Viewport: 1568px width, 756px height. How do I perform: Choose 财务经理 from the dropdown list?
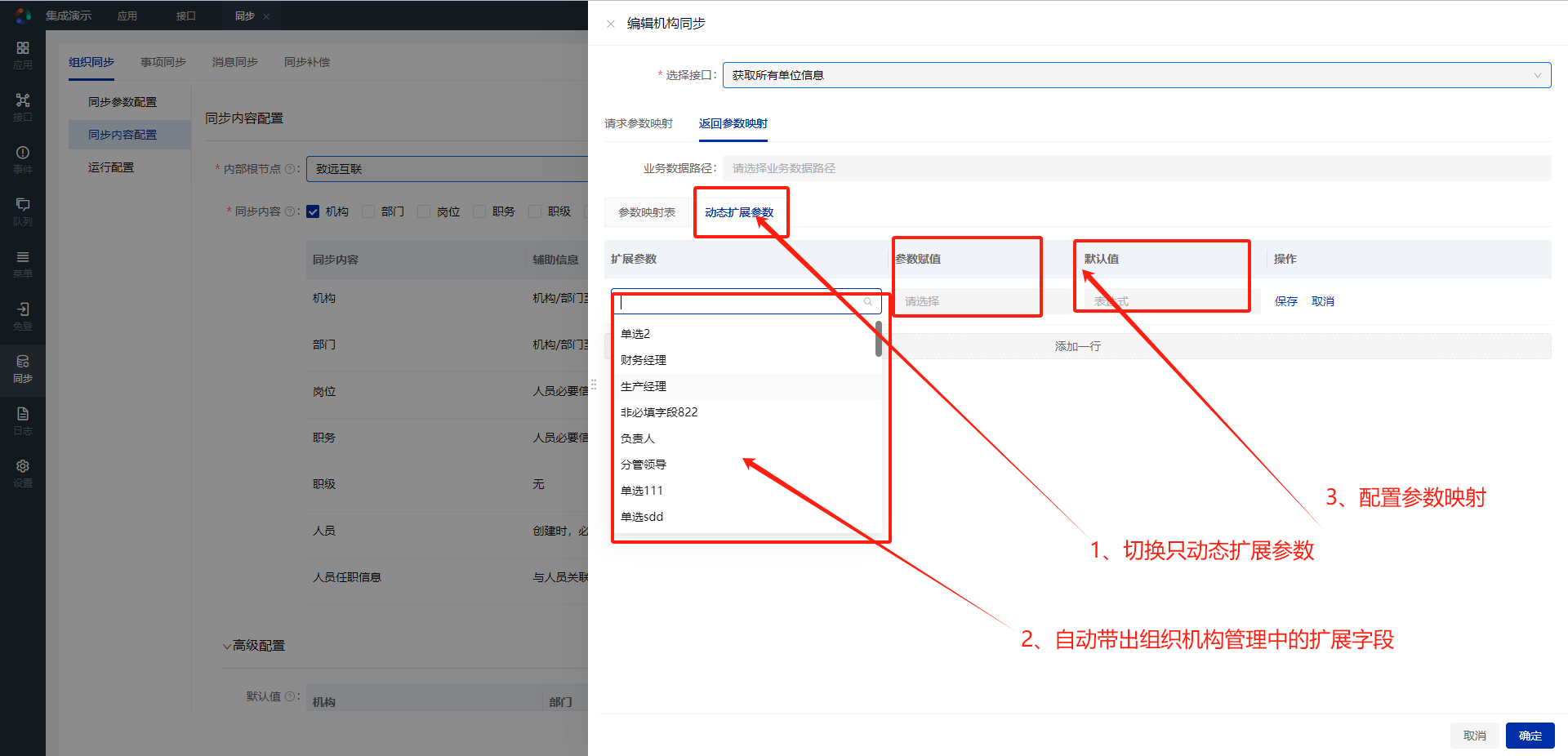tap(747, 360)
